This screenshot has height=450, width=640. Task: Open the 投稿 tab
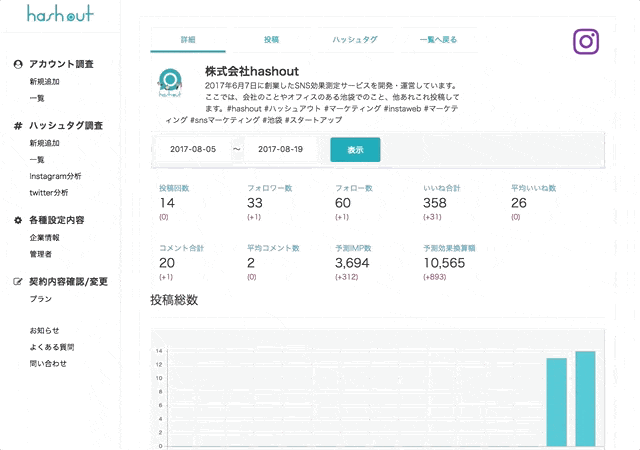coord(271,40)
